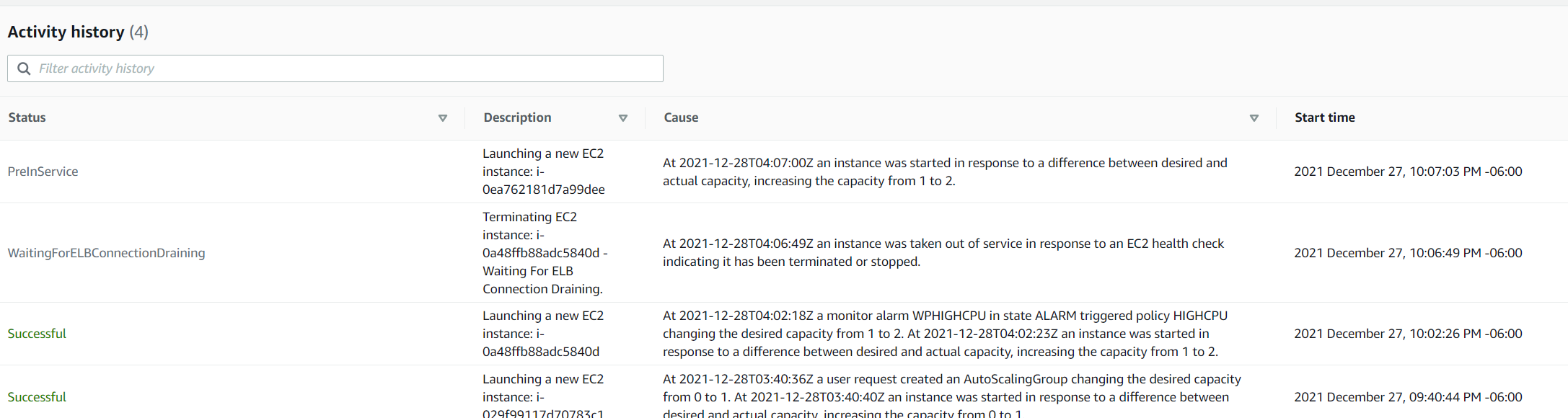The height and width of the screenshot is (418, 1568).
Task: Click the Cause column header
Action: coord(681,117)
